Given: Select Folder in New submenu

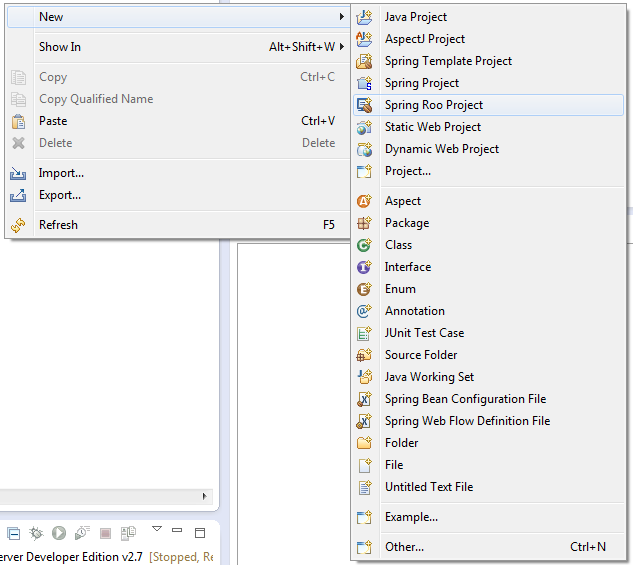Looking at the screenshot, I should pos(488,443).
